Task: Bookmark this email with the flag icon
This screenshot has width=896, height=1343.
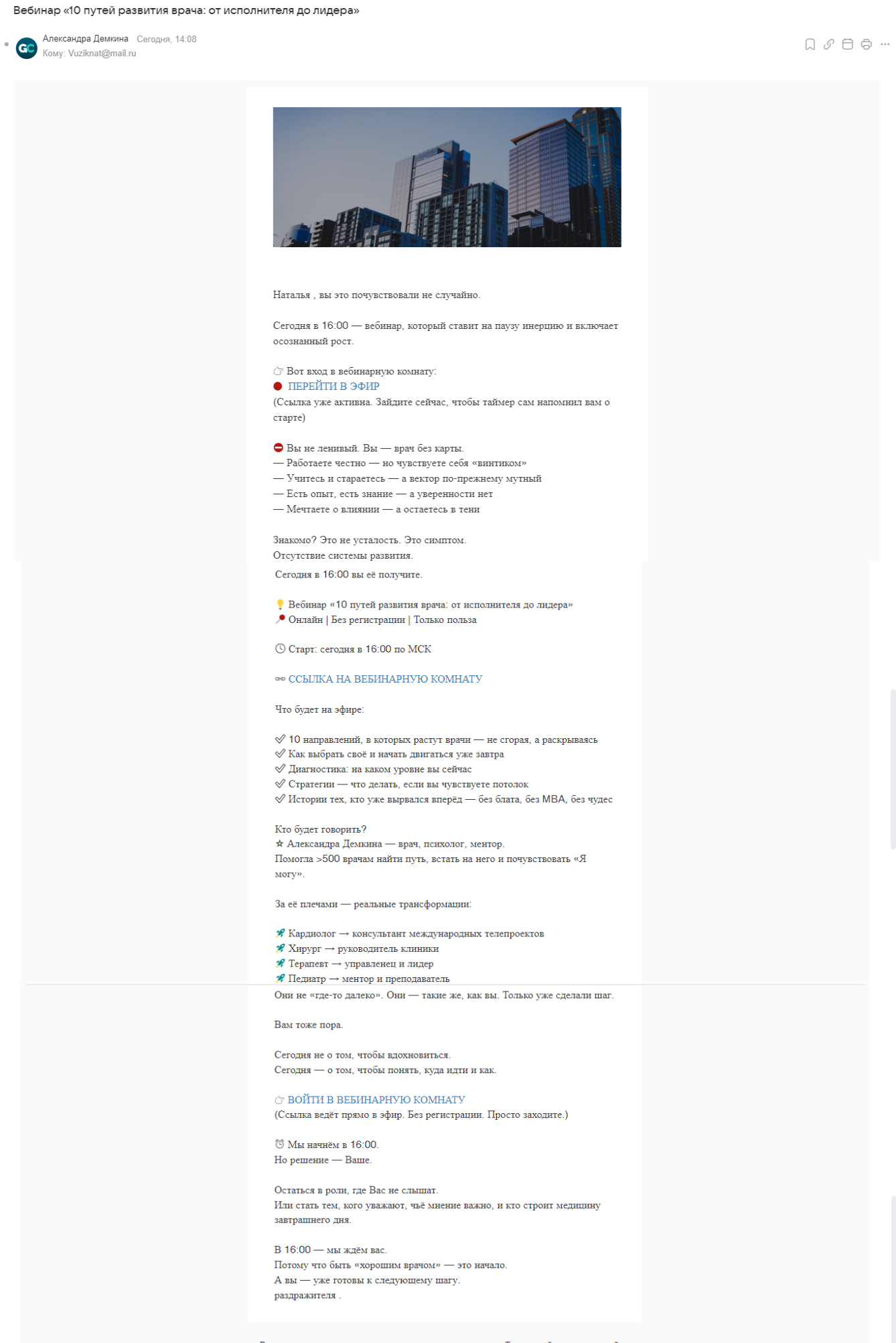Action: coord(810,44)
